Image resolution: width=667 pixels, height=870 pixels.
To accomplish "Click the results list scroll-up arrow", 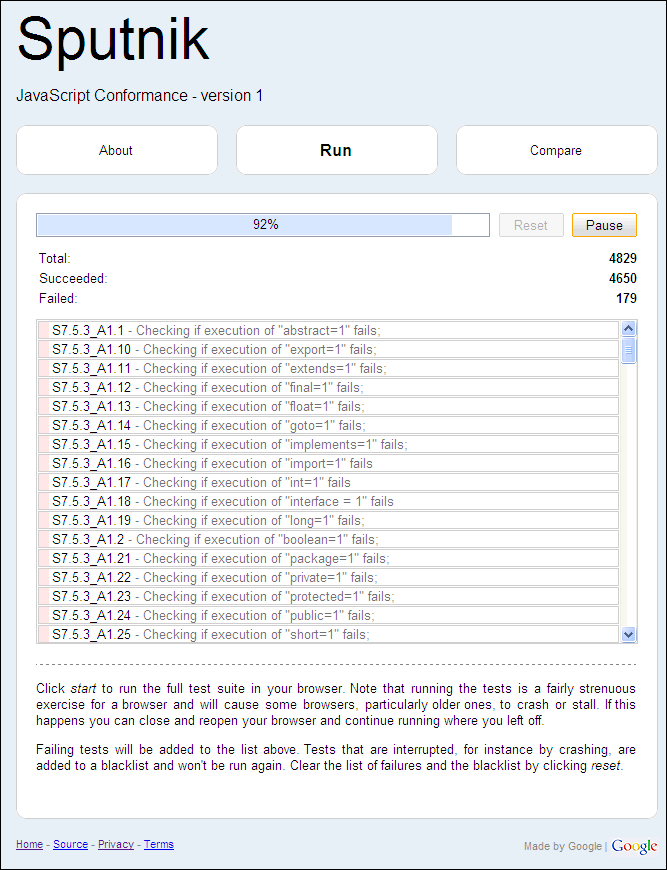I will pyautogui.click(x=628, y=328).
